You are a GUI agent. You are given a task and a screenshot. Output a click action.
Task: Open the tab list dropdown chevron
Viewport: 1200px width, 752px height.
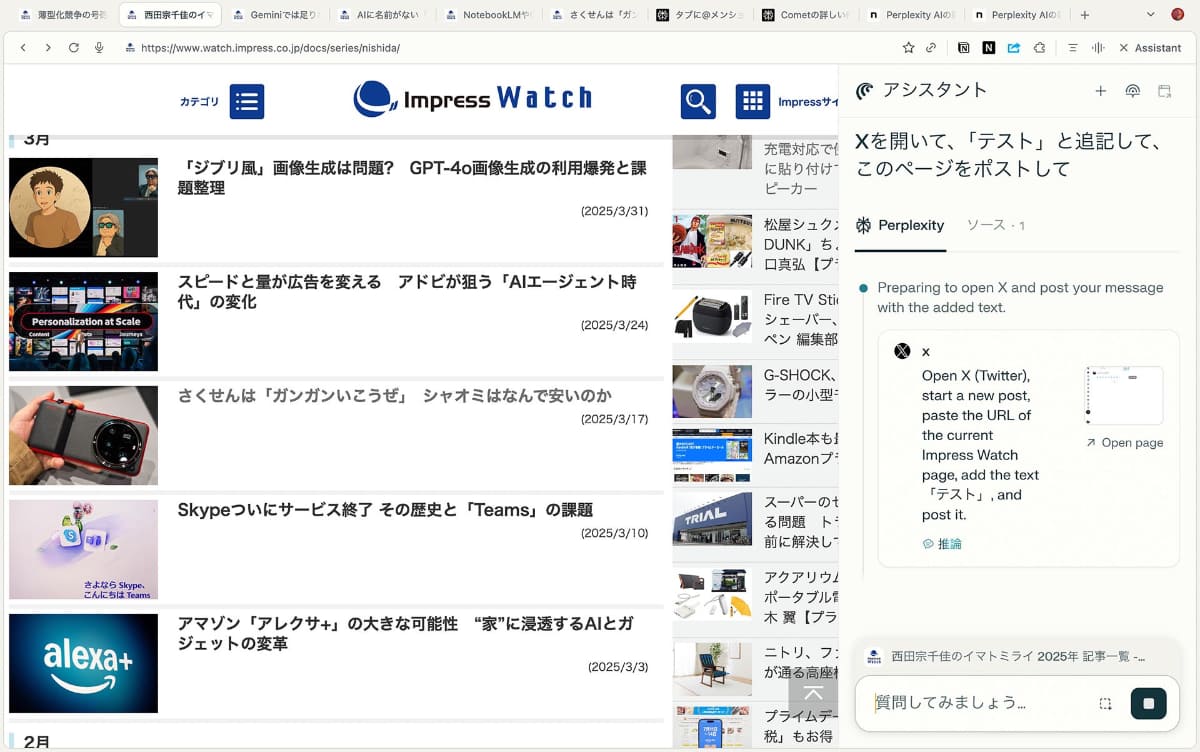coord(1150,15)
